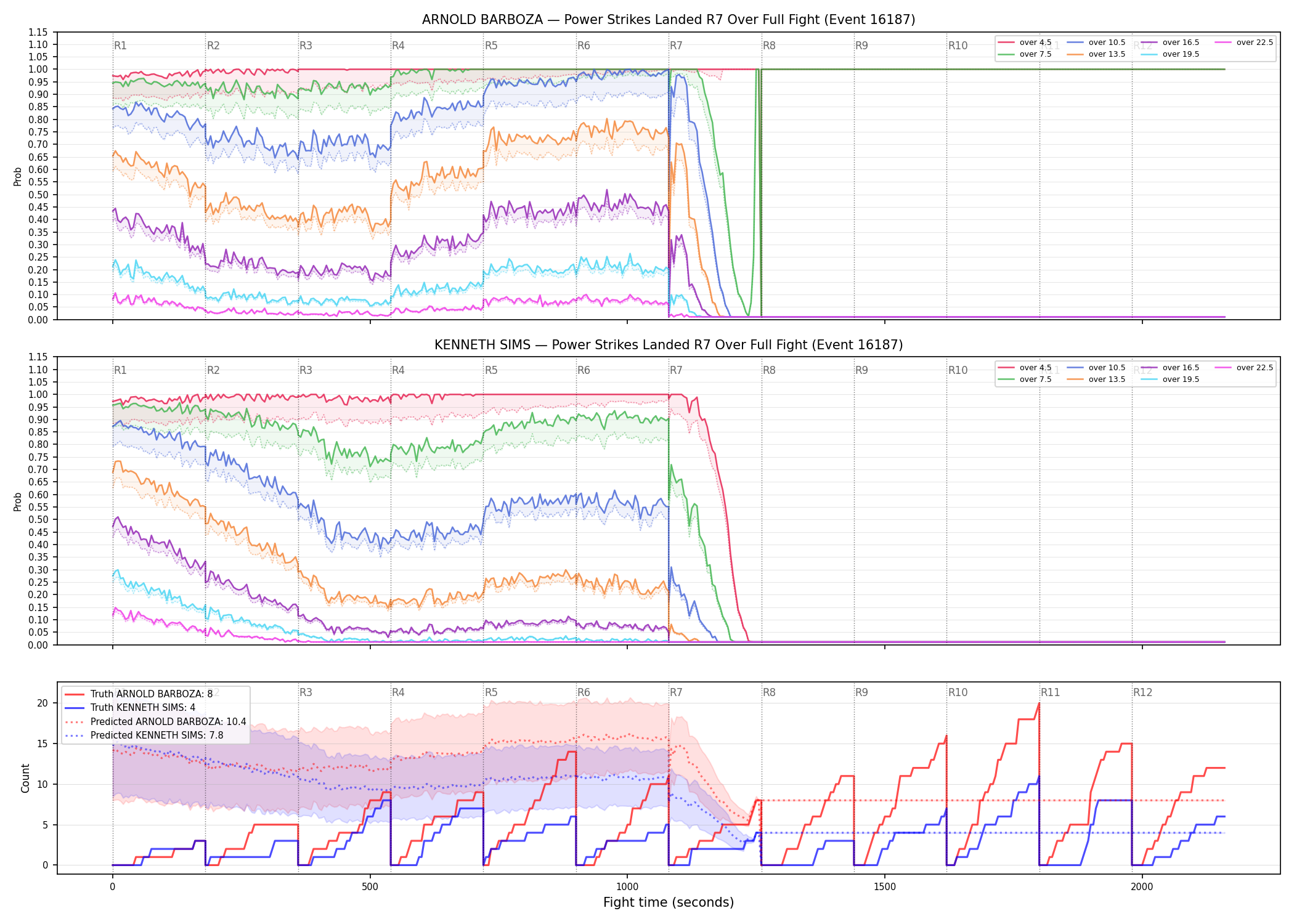Click 'Predicted ARNOLD BARBOZA: 10.4' legend entry
Viewport: 1294px width, 924px height.
[x=155, y=721]
